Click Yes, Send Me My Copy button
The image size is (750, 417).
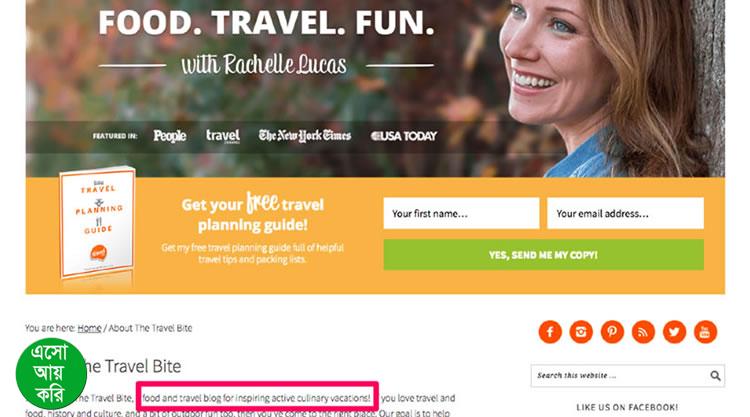[543, 255]
